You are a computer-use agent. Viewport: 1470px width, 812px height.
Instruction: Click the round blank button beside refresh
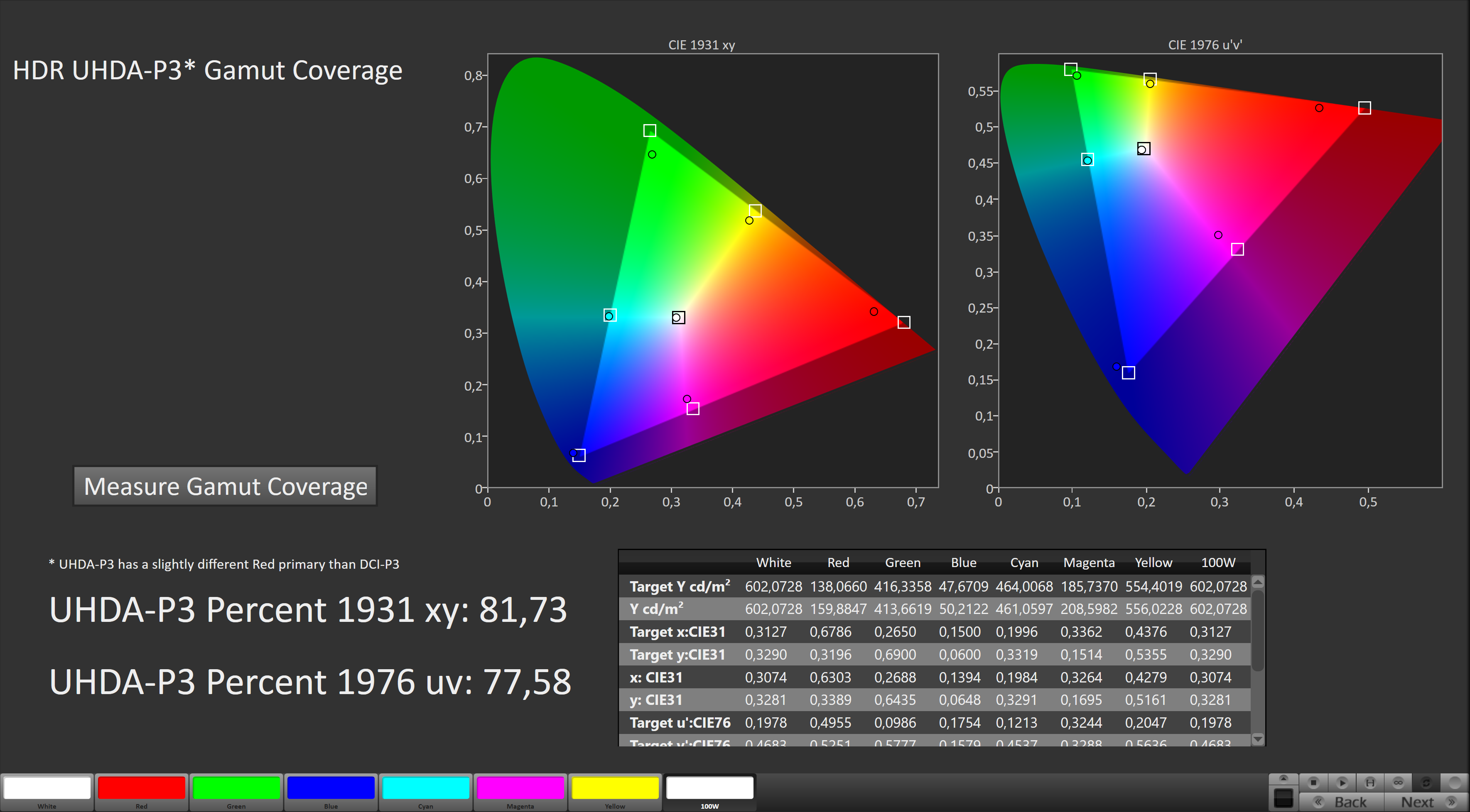[1454, 783]
